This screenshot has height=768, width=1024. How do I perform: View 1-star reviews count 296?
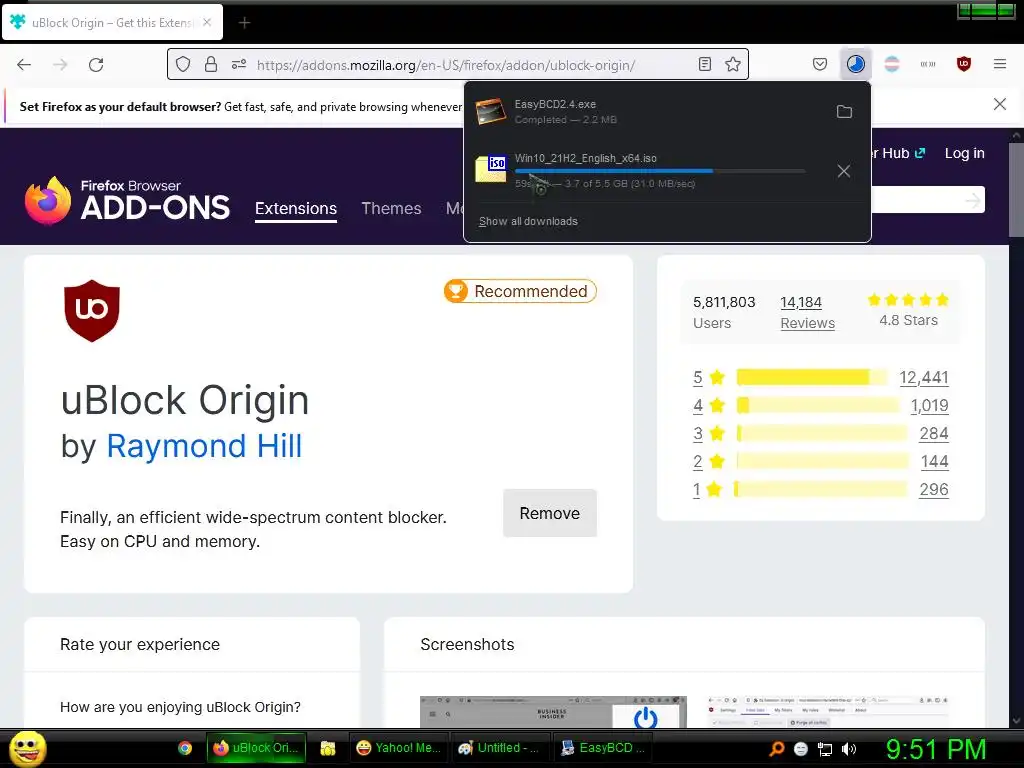click(934, 490)
